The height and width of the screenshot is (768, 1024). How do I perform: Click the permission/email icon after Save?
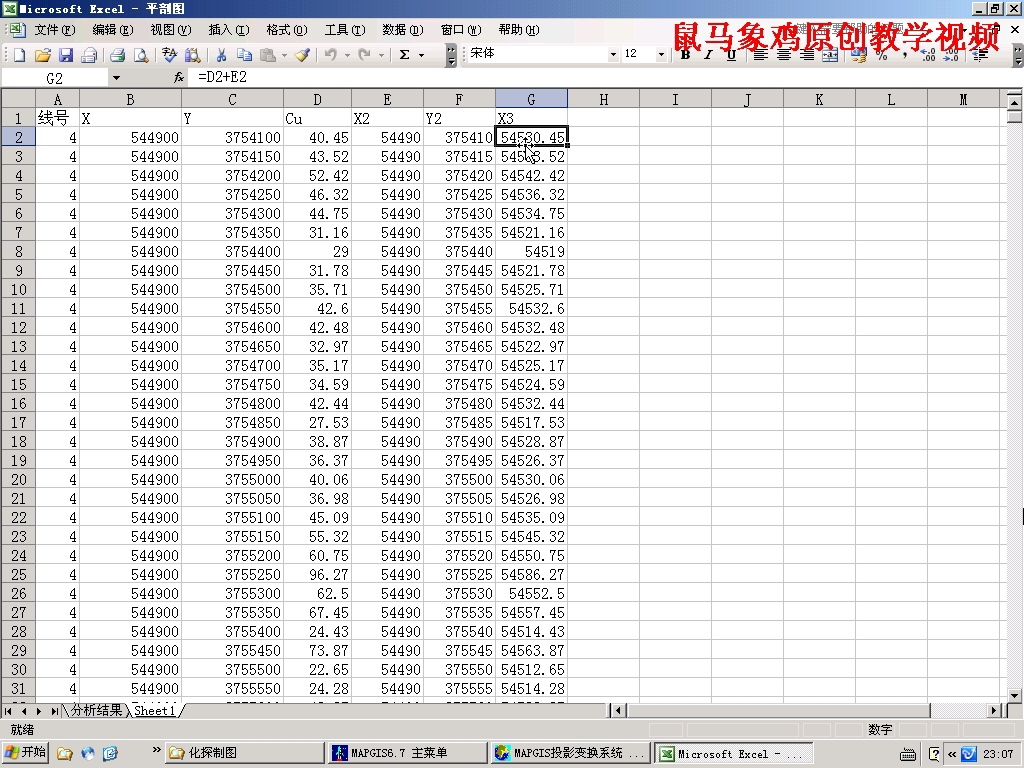(89, 56)
